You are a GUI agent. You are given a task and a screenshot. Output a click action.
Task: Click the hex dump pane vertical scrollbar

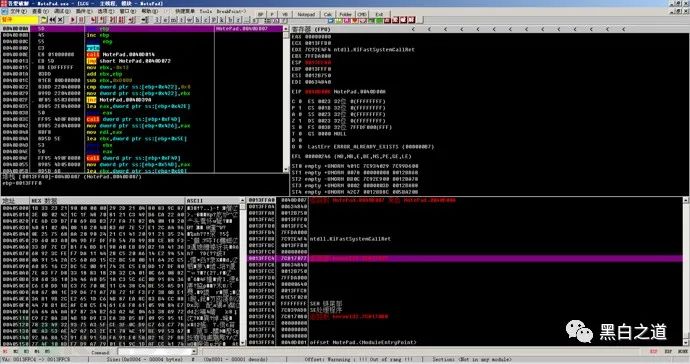point(242,271)
